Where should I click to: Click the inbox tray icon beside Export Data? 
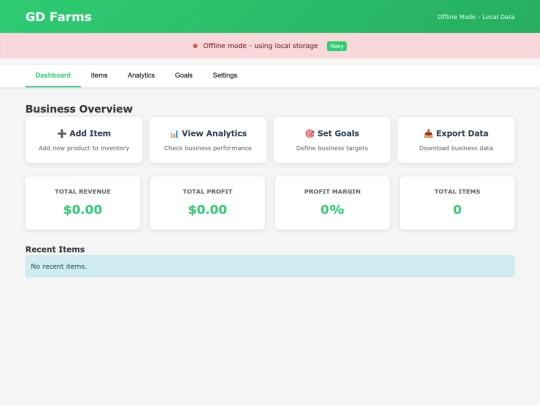click(x=428, y=134)
